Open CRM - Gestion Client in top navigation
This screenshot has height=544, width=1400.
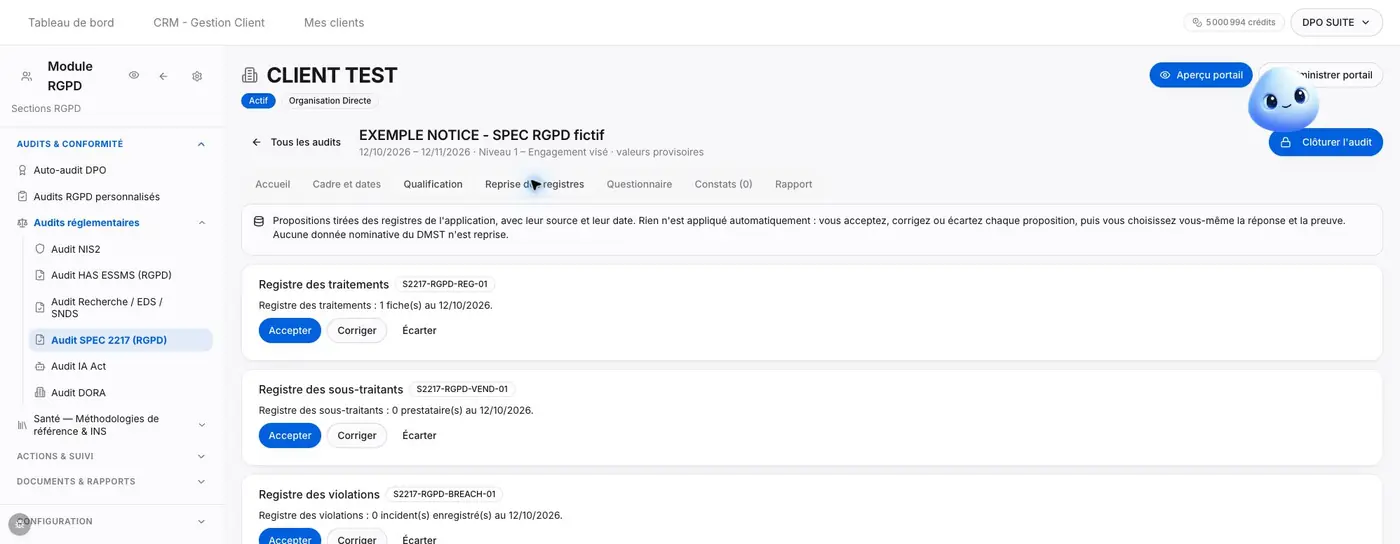pos(209,22)
